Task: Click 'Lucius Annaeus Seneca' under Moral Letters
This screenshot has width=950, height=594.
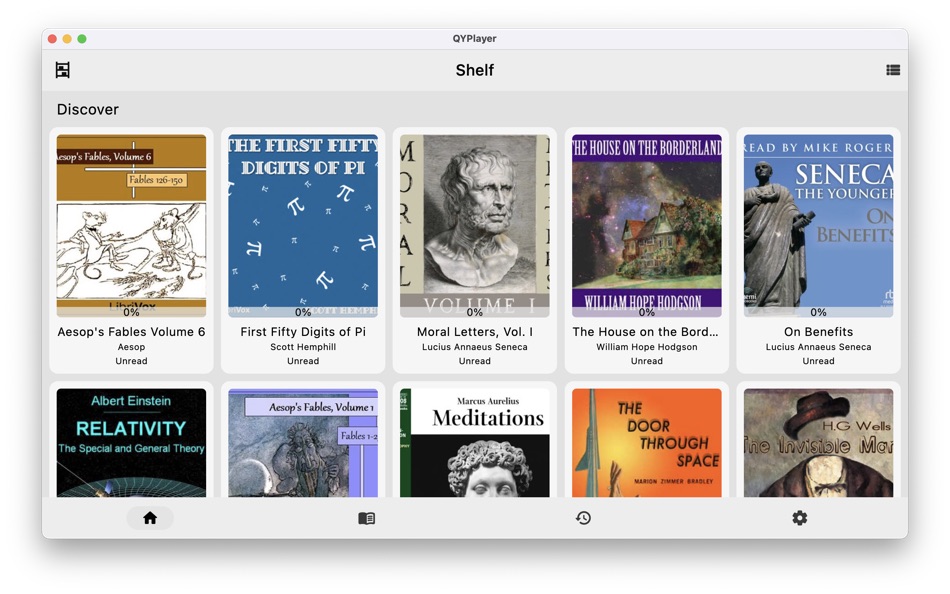Action: point(474,347)
